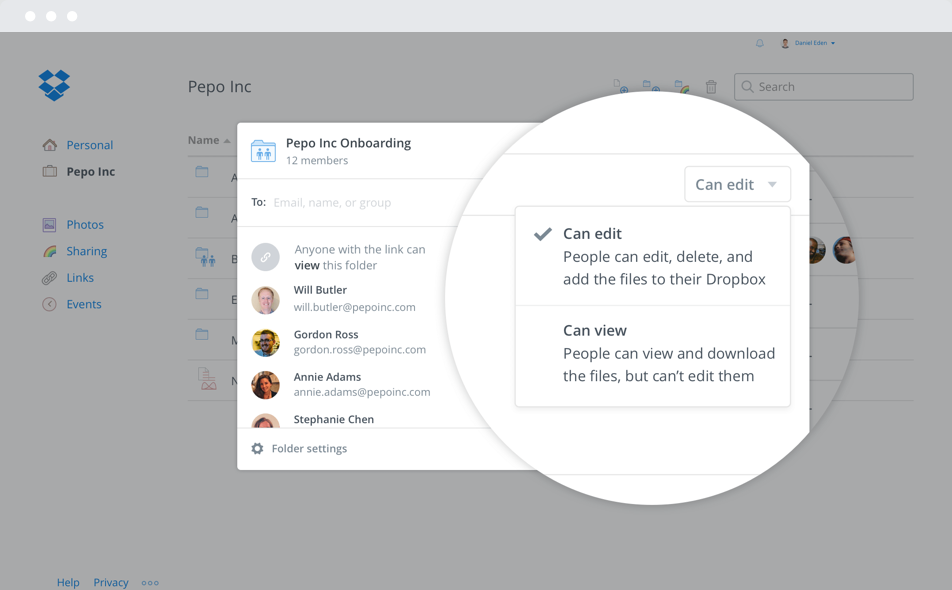
Task: Click Gordon Ross's avatar
Action: (x=265, y=343)
